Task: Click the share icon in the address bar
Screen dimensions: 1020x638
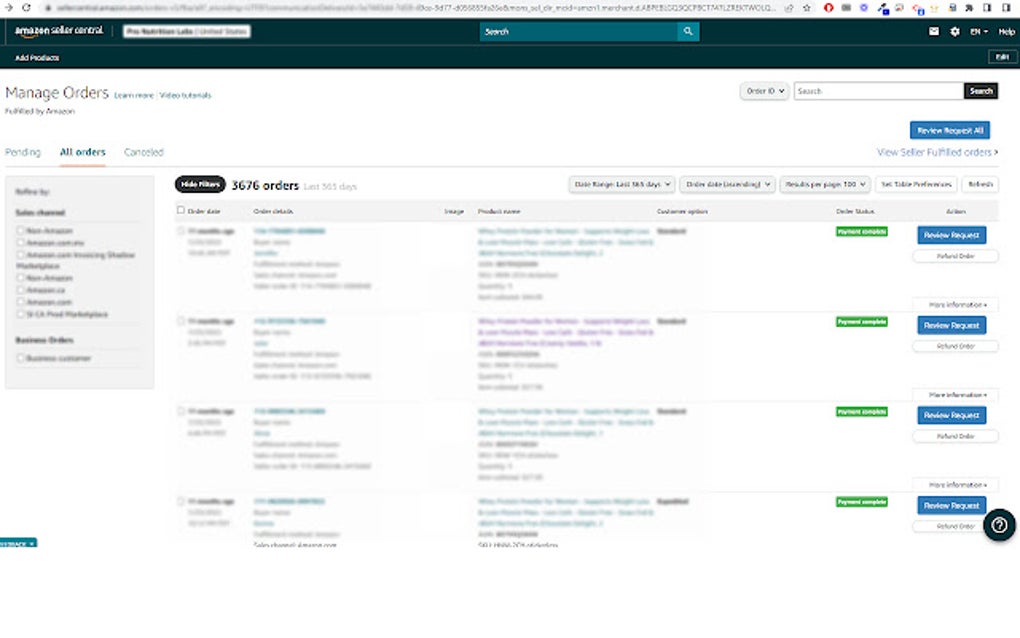Action: click(789, 8)
